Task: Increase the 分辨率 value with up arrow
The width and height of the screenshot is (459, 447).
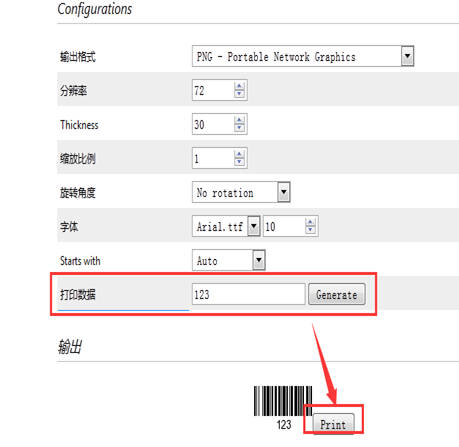Action: tap(239, 86)
